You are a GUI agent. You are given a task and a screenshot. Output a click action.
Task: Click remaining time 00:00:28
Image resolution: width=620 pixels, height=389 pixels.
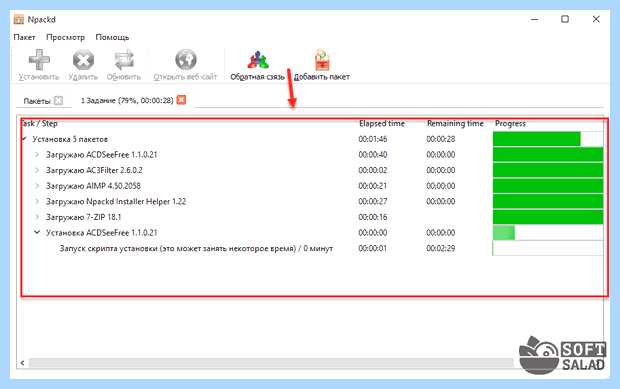[x=440, y=139]
